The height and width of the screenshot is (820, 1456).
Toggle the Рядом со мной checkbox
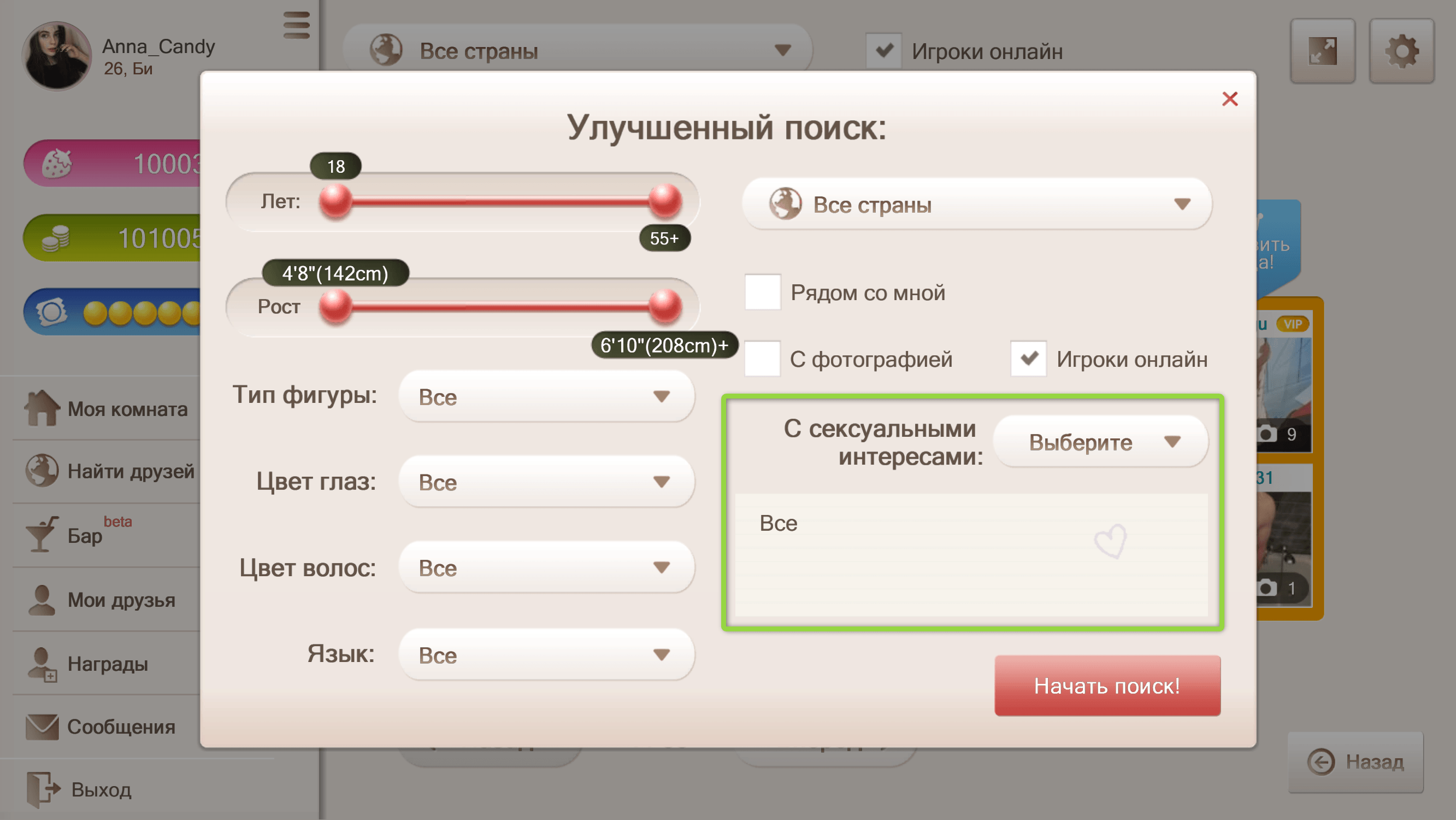(763, 292)
